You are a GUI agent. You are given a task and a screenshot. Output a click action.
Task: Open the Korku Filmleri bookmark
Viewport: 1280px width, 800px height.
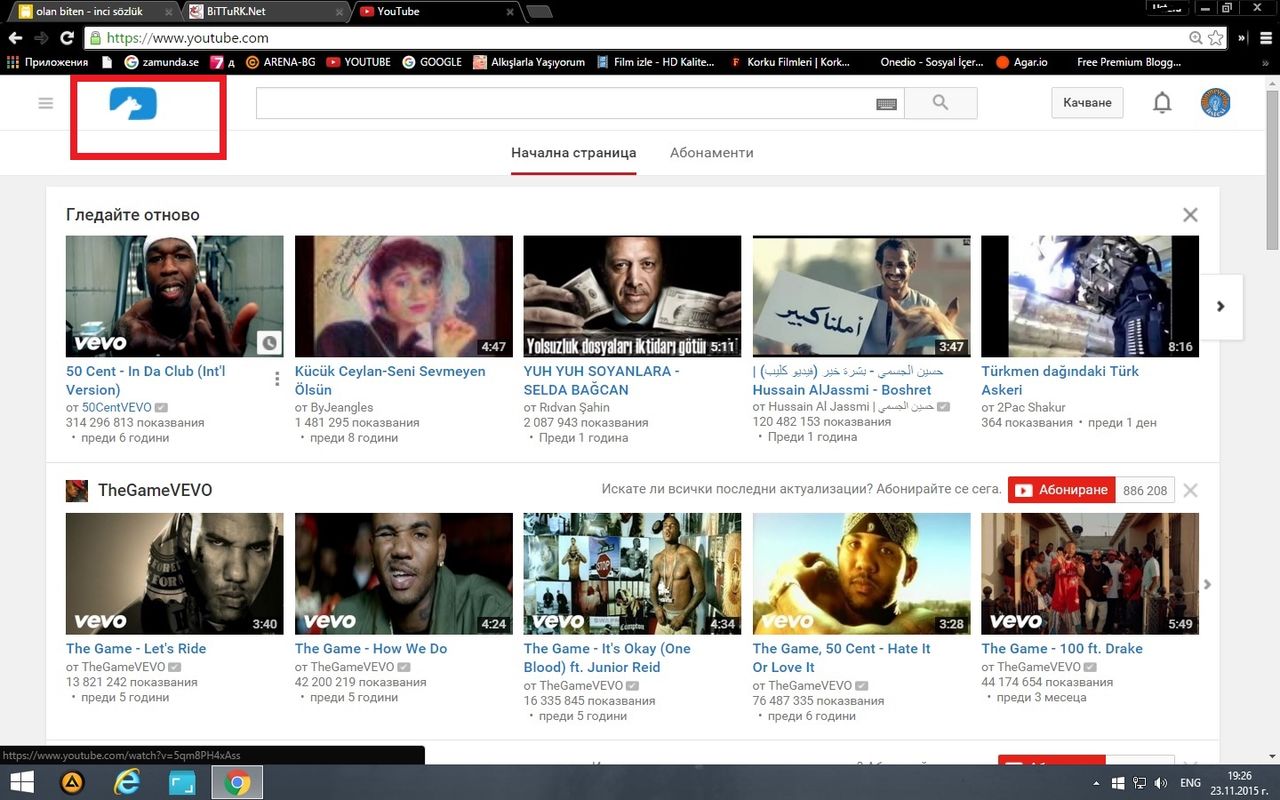(x=789, y=62)
